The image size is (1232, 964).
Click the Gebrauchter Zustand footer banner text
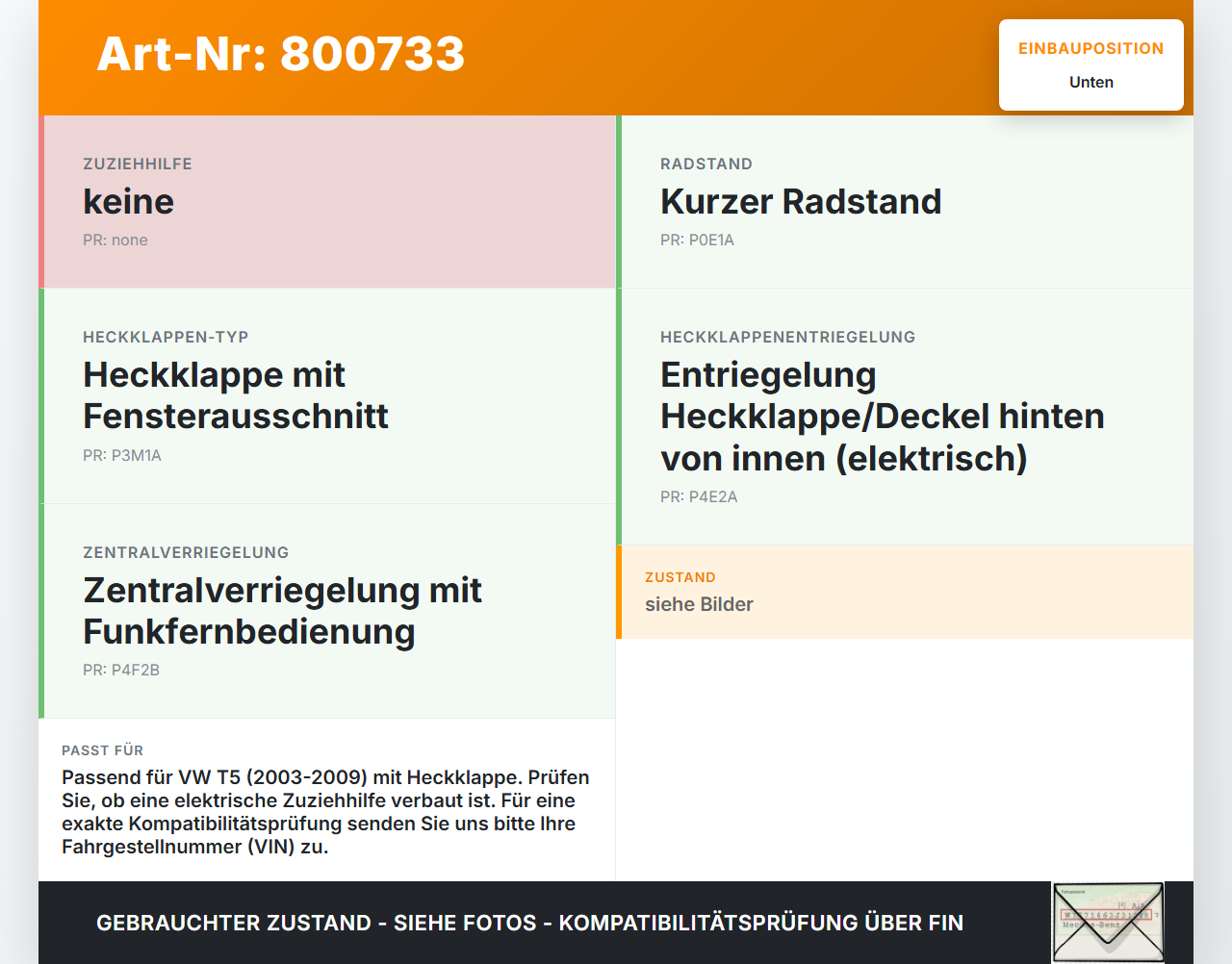529,923
